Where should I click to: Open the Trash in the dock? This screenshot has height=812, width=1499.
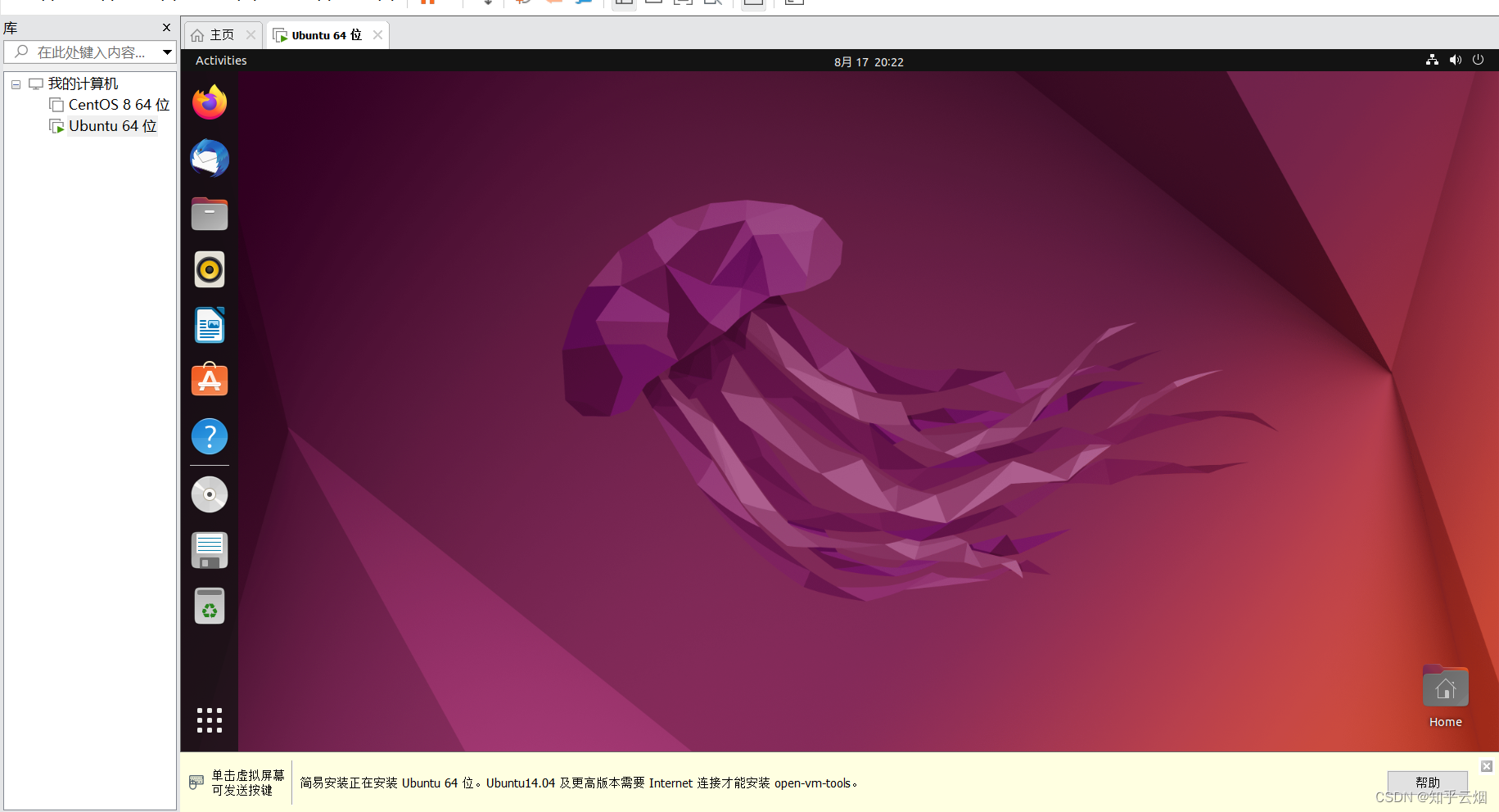210,606
